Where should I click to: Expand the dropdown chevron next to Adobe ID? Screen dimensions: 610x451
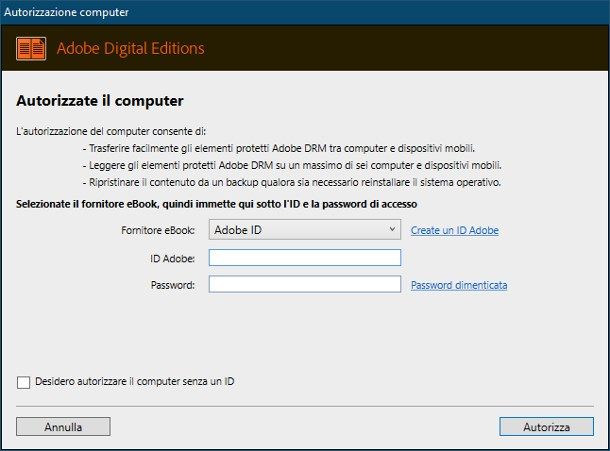pyautogui.click(x=393, y=229)
